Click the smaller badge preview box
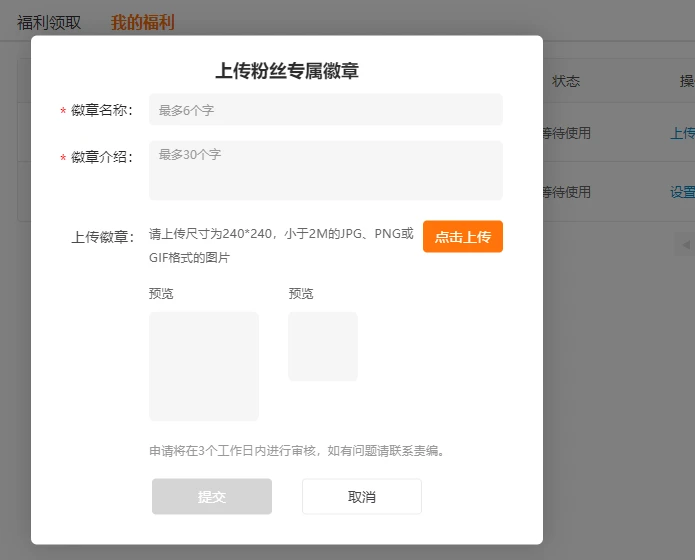695x560 pixels. [x=323, y=346]
